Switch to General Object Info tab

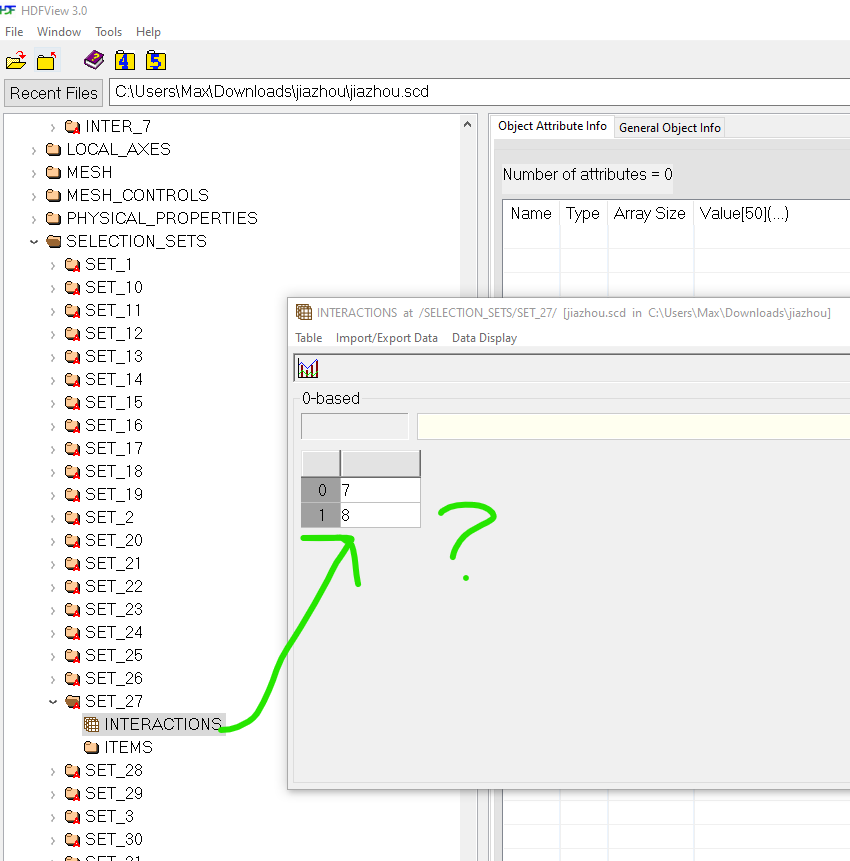point(669,127)
